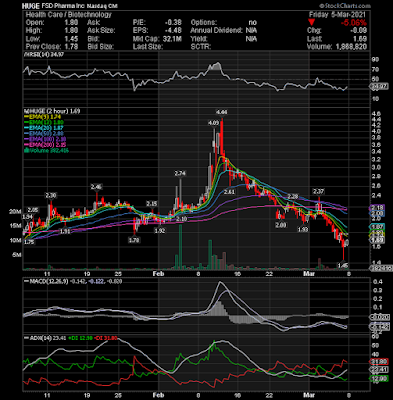Click the 4.44 peak price label
Image resolution: width=393 pixels, height=400 pixels.
point(222,112)
